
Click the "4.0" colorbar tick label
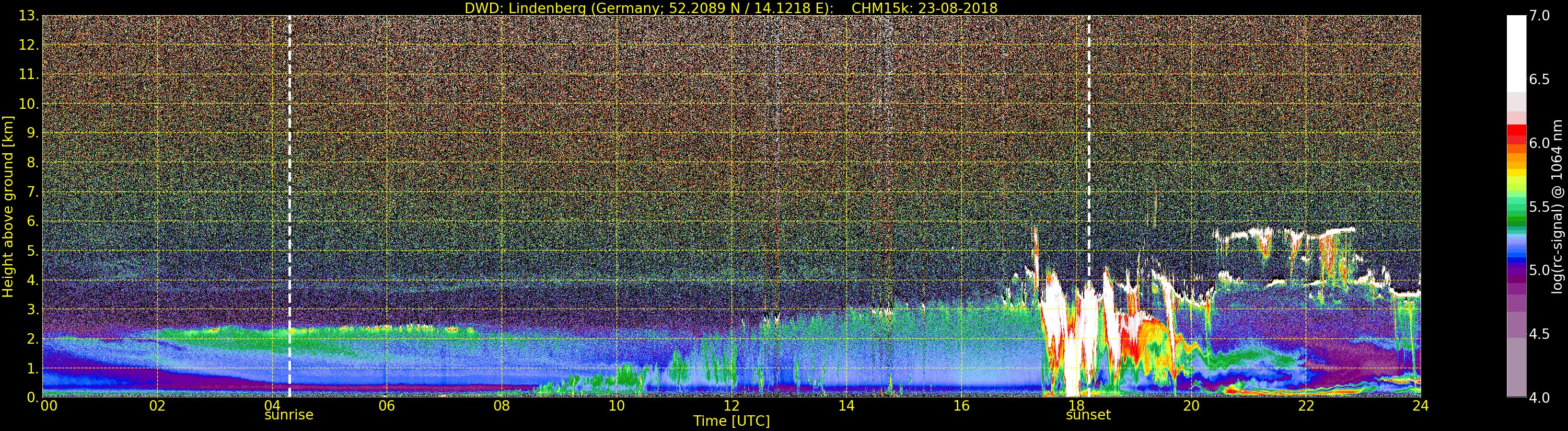click(1539, 398)
